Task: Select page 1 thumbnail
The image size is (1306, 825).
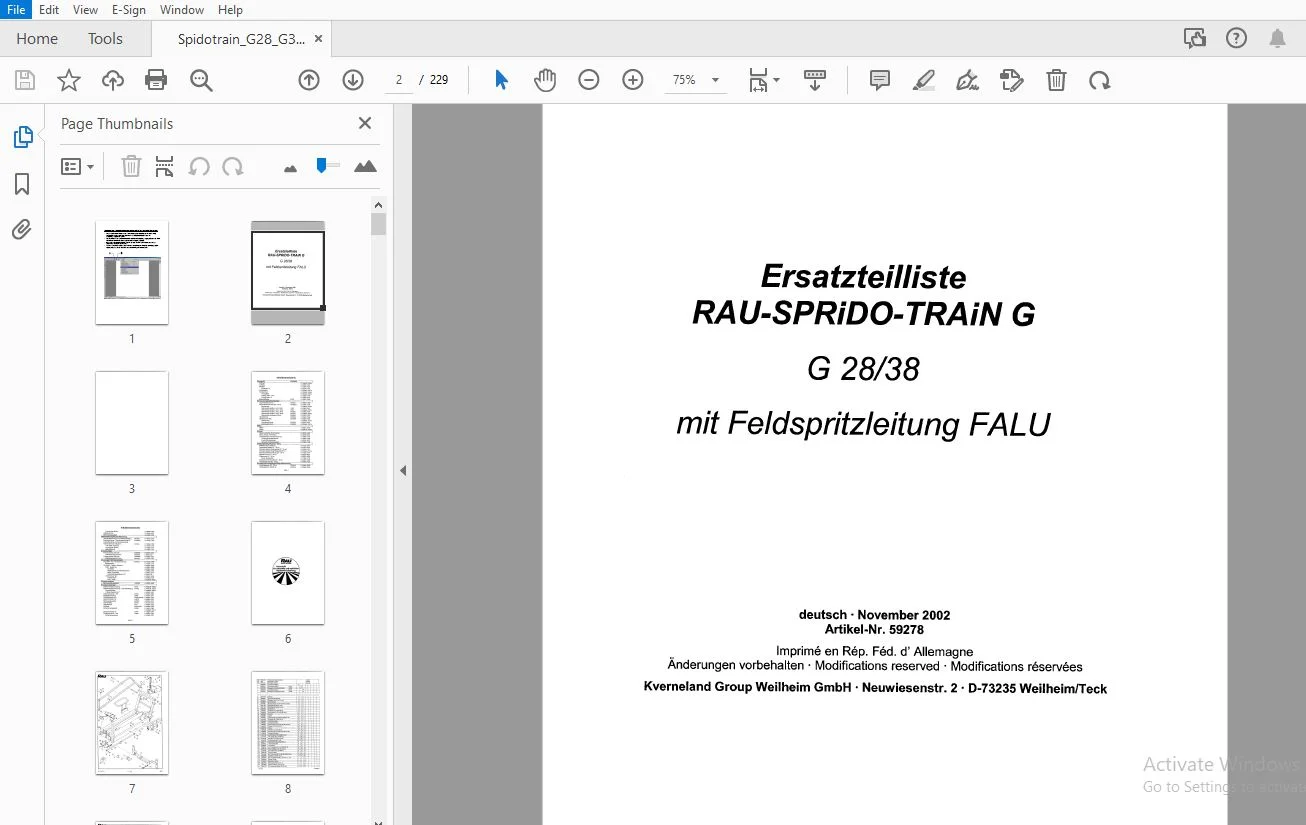Action: coord(132,272)
